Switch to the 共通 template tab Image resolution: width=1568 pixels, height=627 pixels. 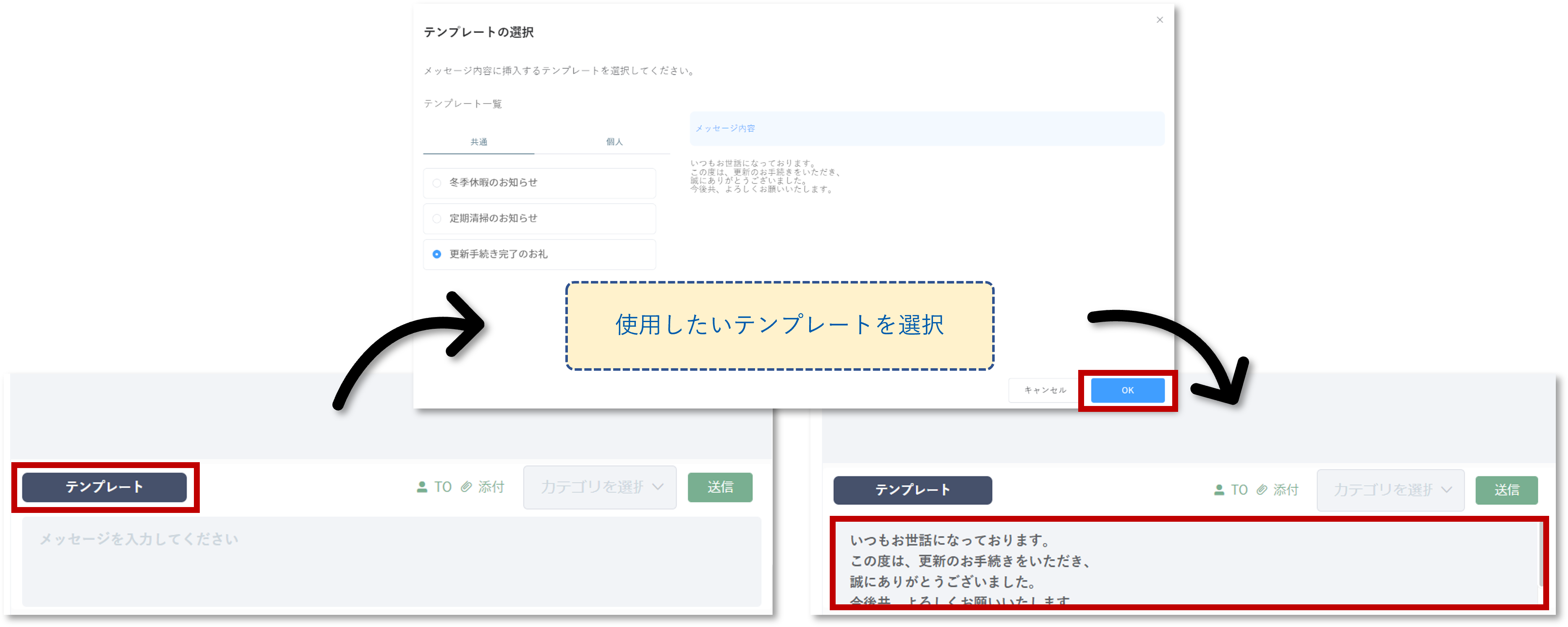[478, 142]
